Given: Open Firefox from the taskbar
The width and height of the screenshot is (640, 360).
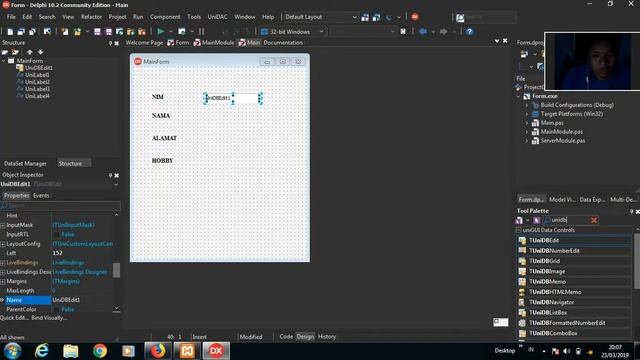Looking at the screenshot, I should click(158, 351).
